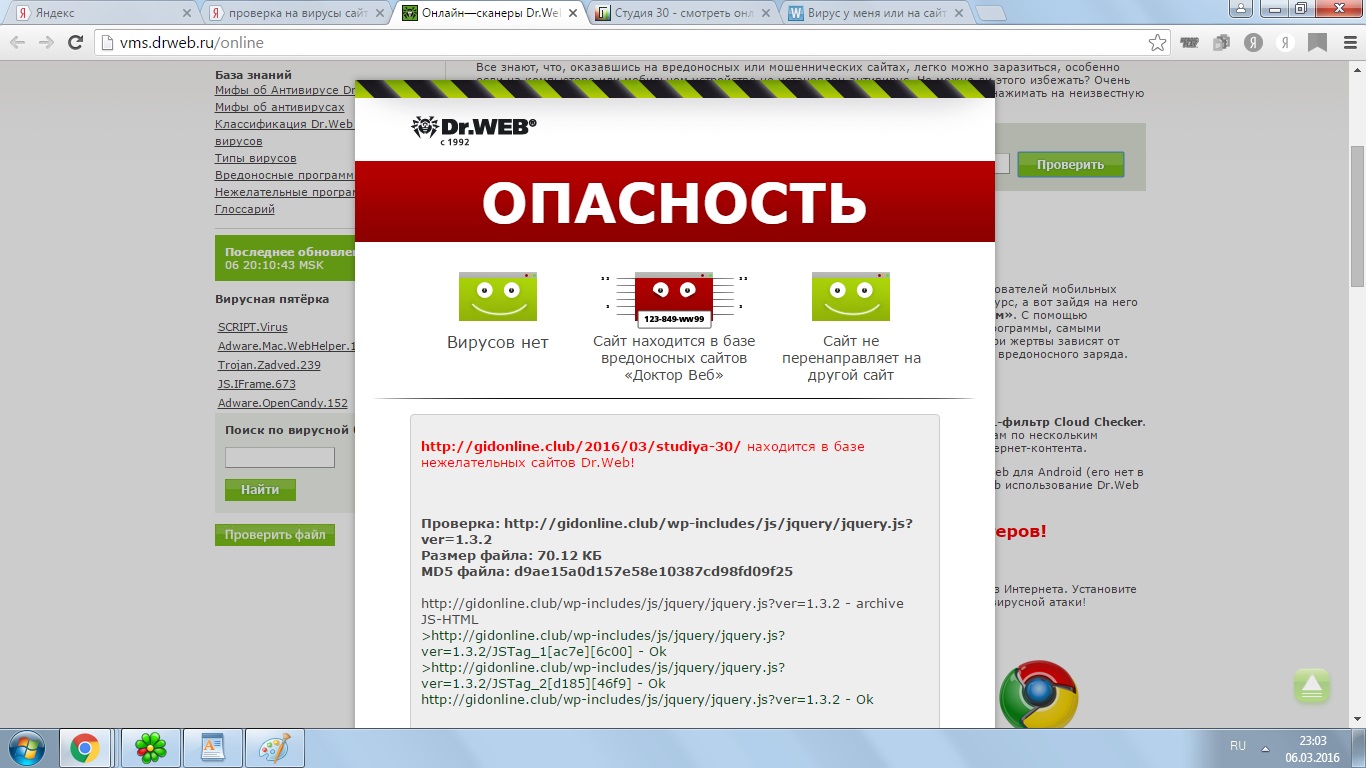Click the RU language indicator

(x=1238, y=747)
